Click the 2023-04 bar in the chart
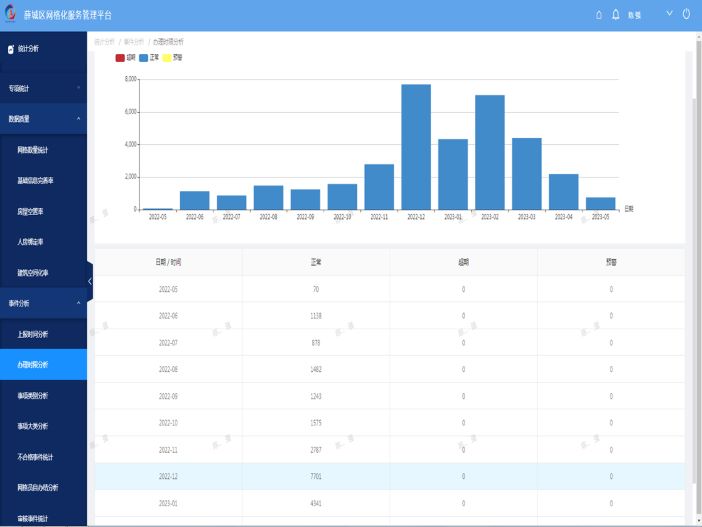The image size is (702, 527). pos(564,192)
